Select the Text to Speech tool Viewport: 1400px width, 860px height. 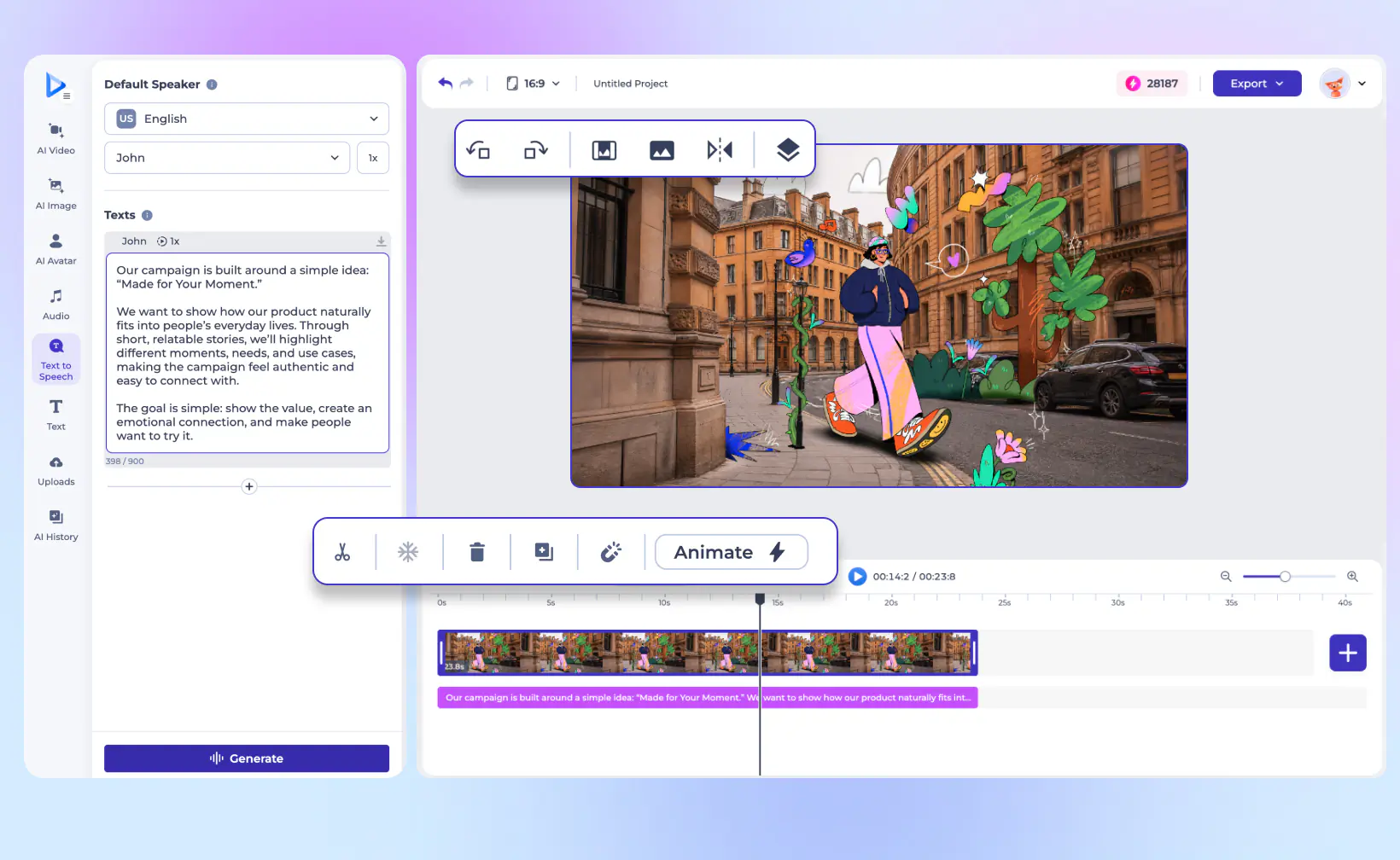(56, 359)
